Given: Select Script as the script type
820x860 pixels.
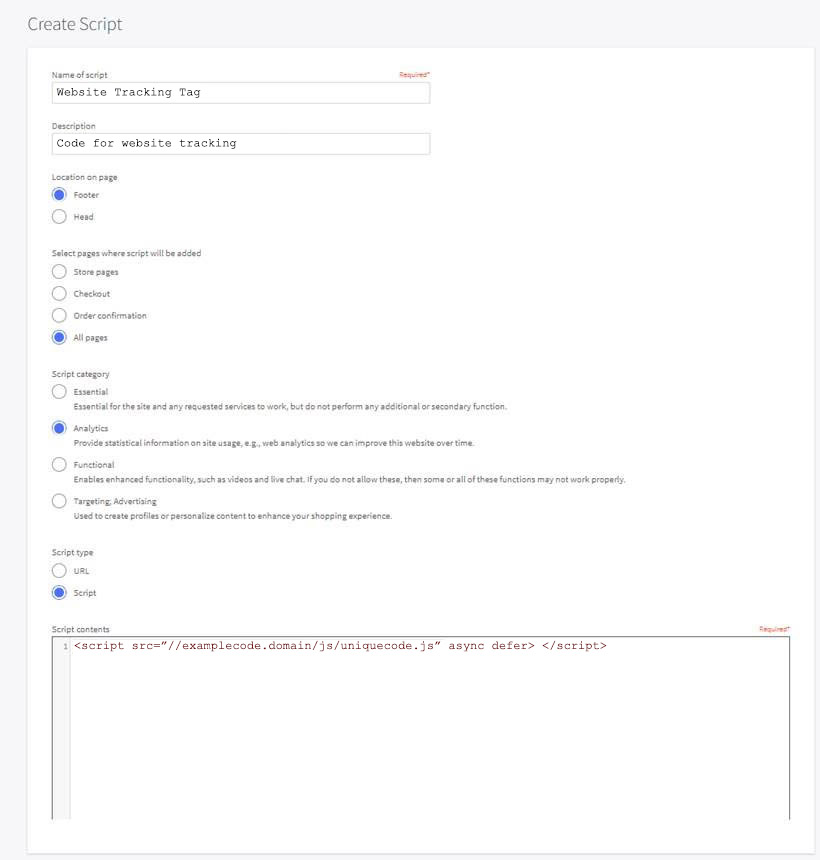Looking at the screenshot, I should pyautogui.click(x=59, y=592).
